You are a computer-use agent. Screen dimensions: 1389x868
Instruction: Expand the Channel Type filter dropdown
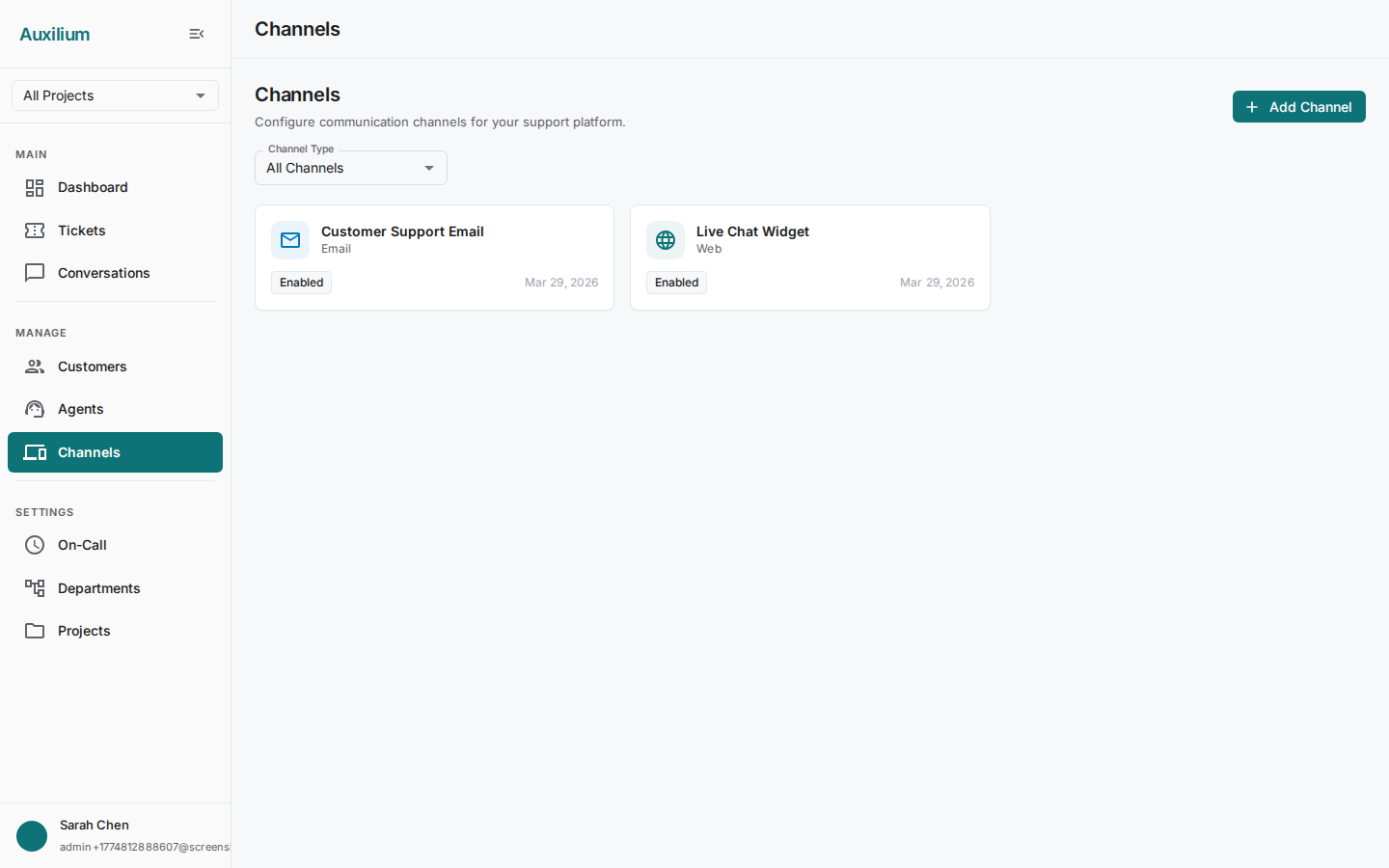pyautogui.click(x=350, y=168)
